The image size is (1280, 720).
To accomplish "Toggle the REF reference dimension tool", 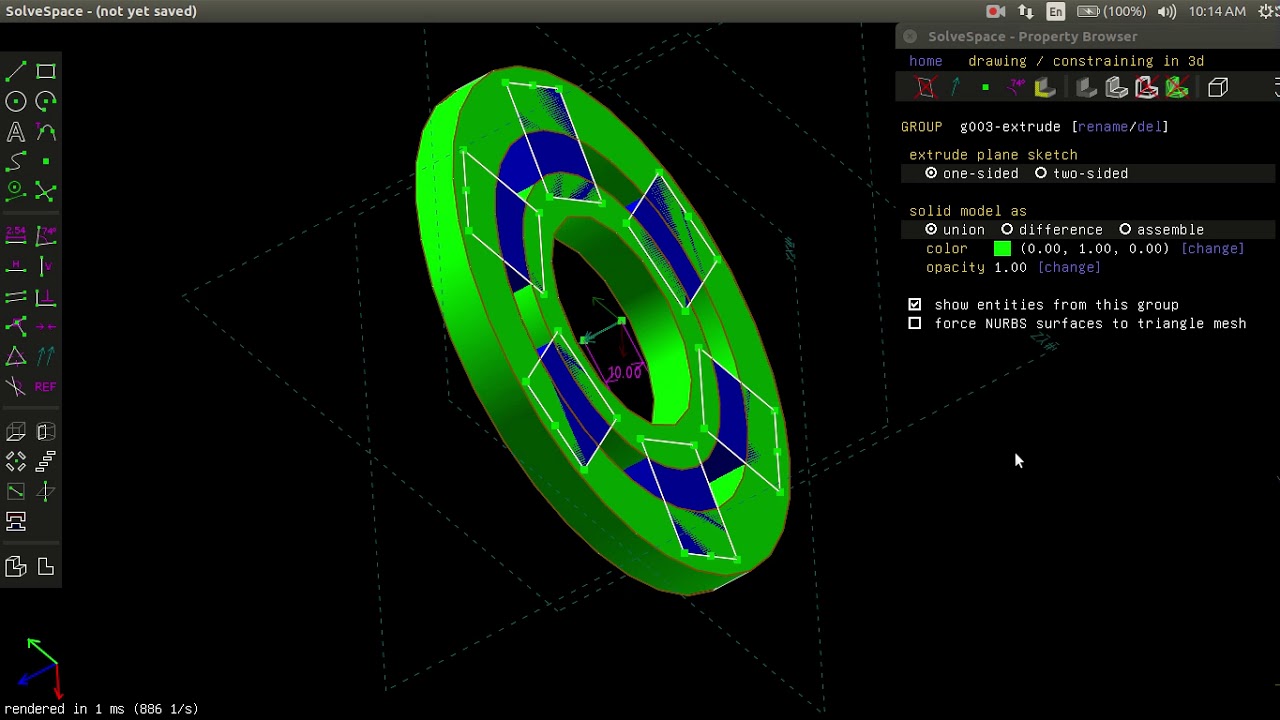I will pyautogui.click(x=46, y=386).
